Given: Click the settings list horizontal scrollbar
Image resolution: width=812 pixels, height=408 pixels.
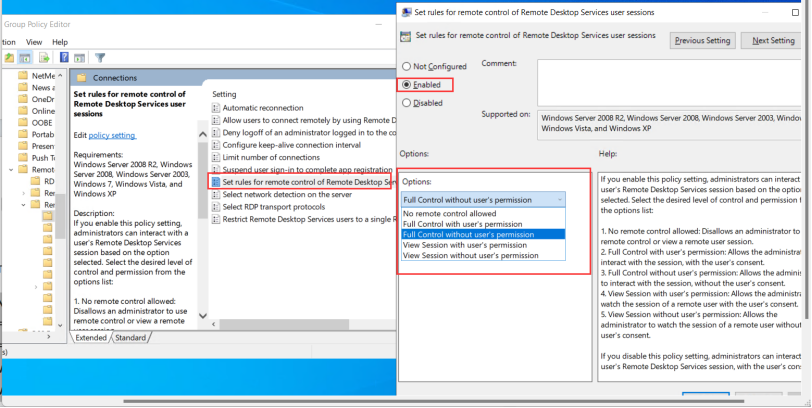Looking at the screenshot, I should coord(304,324).
